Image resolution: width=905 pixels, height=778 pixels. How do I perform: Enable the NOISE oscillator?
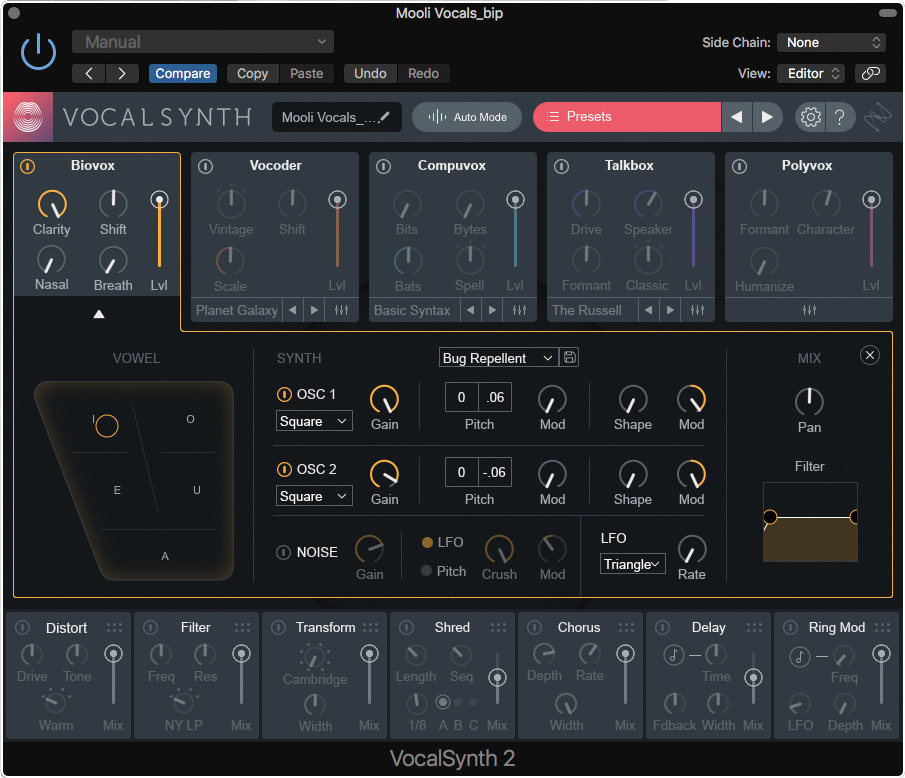pos(283,552)
